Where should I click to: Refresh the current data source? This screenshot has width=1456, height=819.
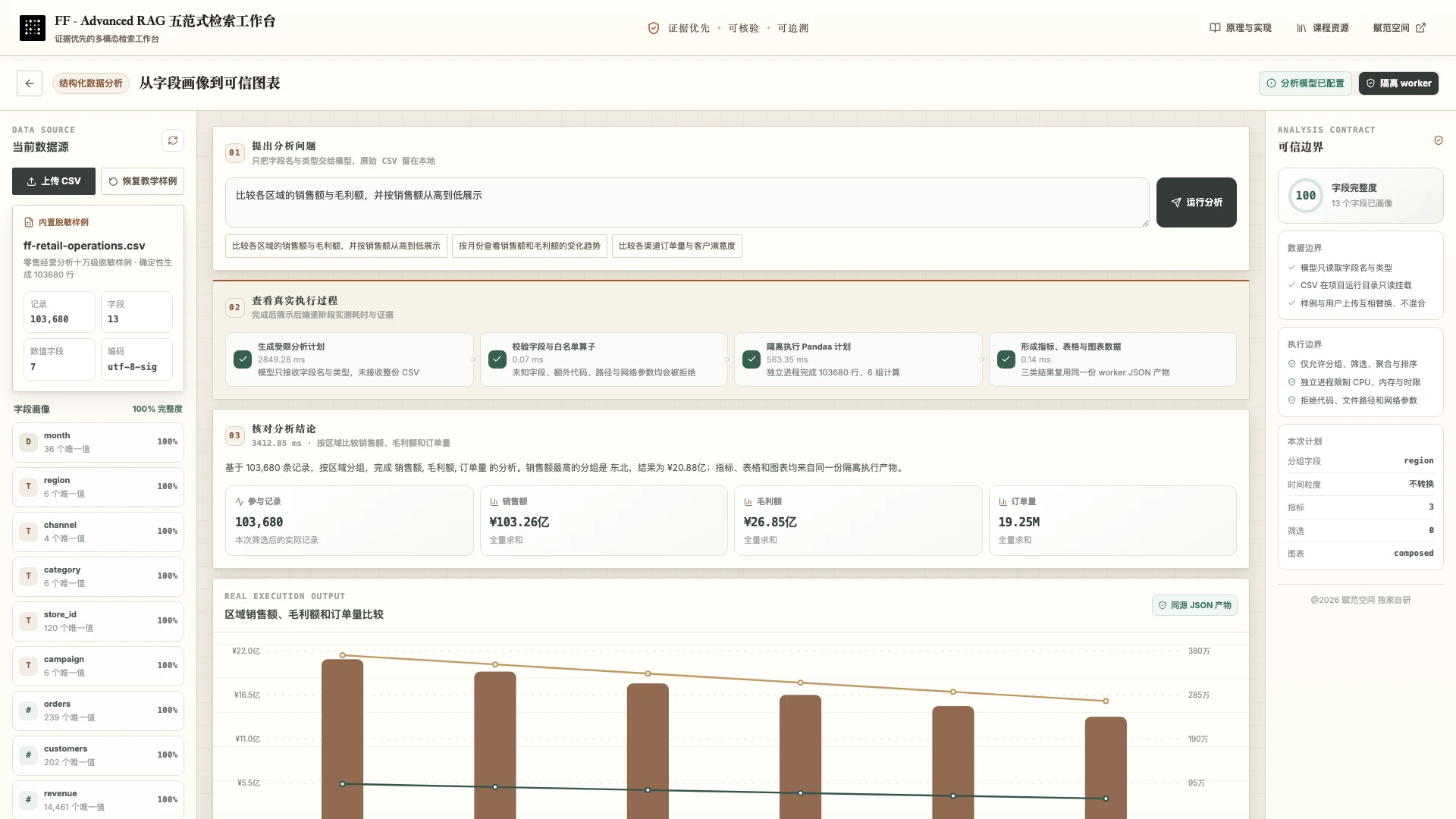pos(173,140)
